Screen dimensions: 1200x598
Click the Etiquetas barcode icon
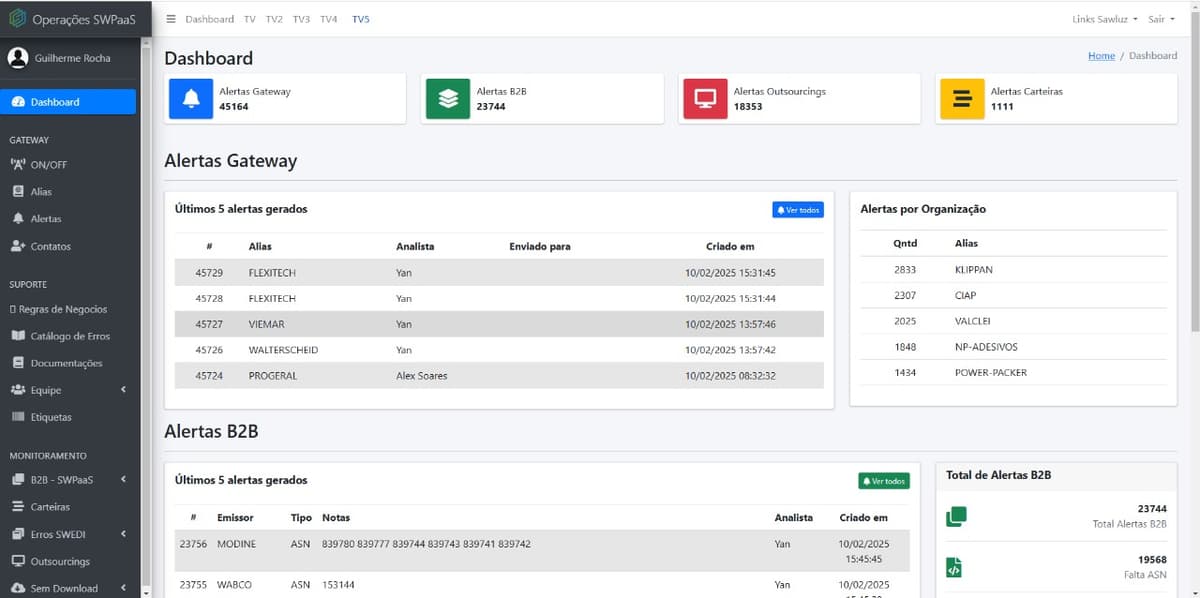(x=18, y=417)
